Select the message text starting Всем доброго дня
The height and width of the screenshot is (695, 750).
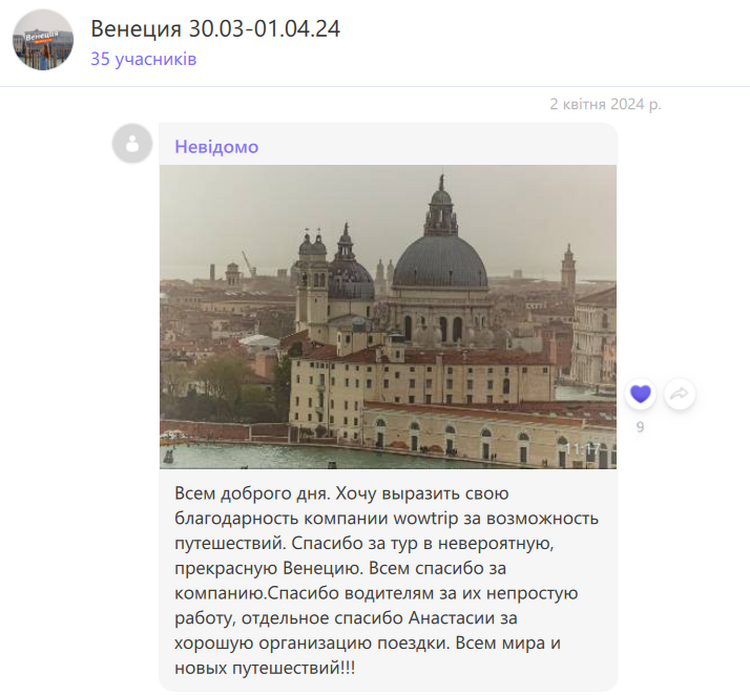[x=386, y=580]
